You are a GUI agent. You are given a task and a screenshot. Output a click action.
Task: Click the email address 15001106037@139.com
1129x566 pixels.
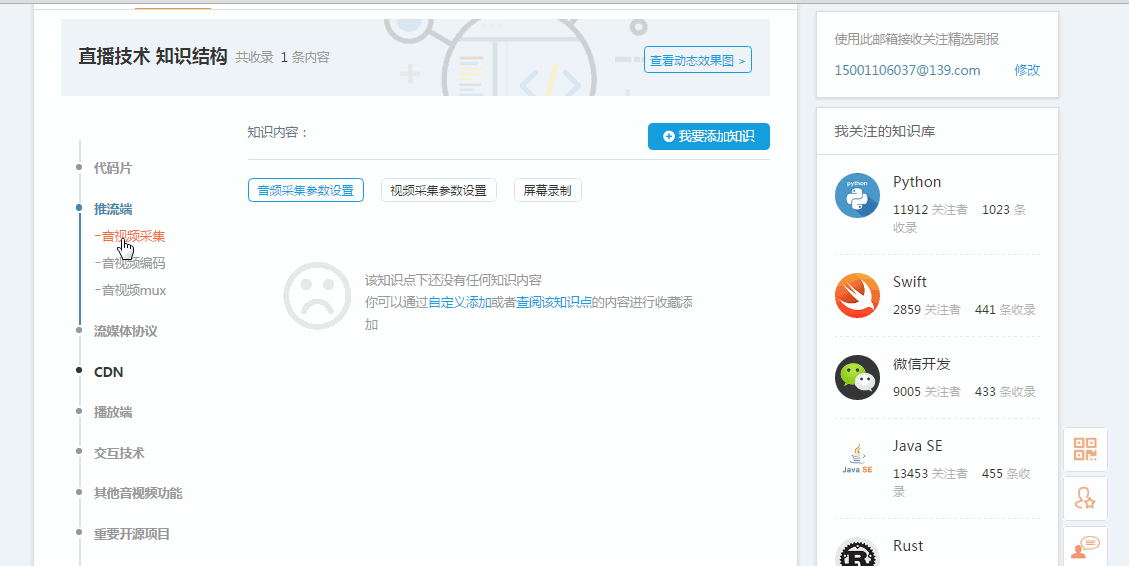click(x=907, y=70)
